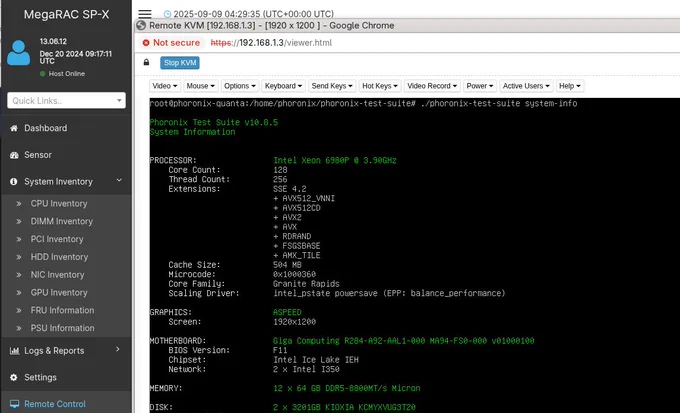Open the Send Keys menu
This screenshot has height=413, width=680.
click(x=329, y=87)
